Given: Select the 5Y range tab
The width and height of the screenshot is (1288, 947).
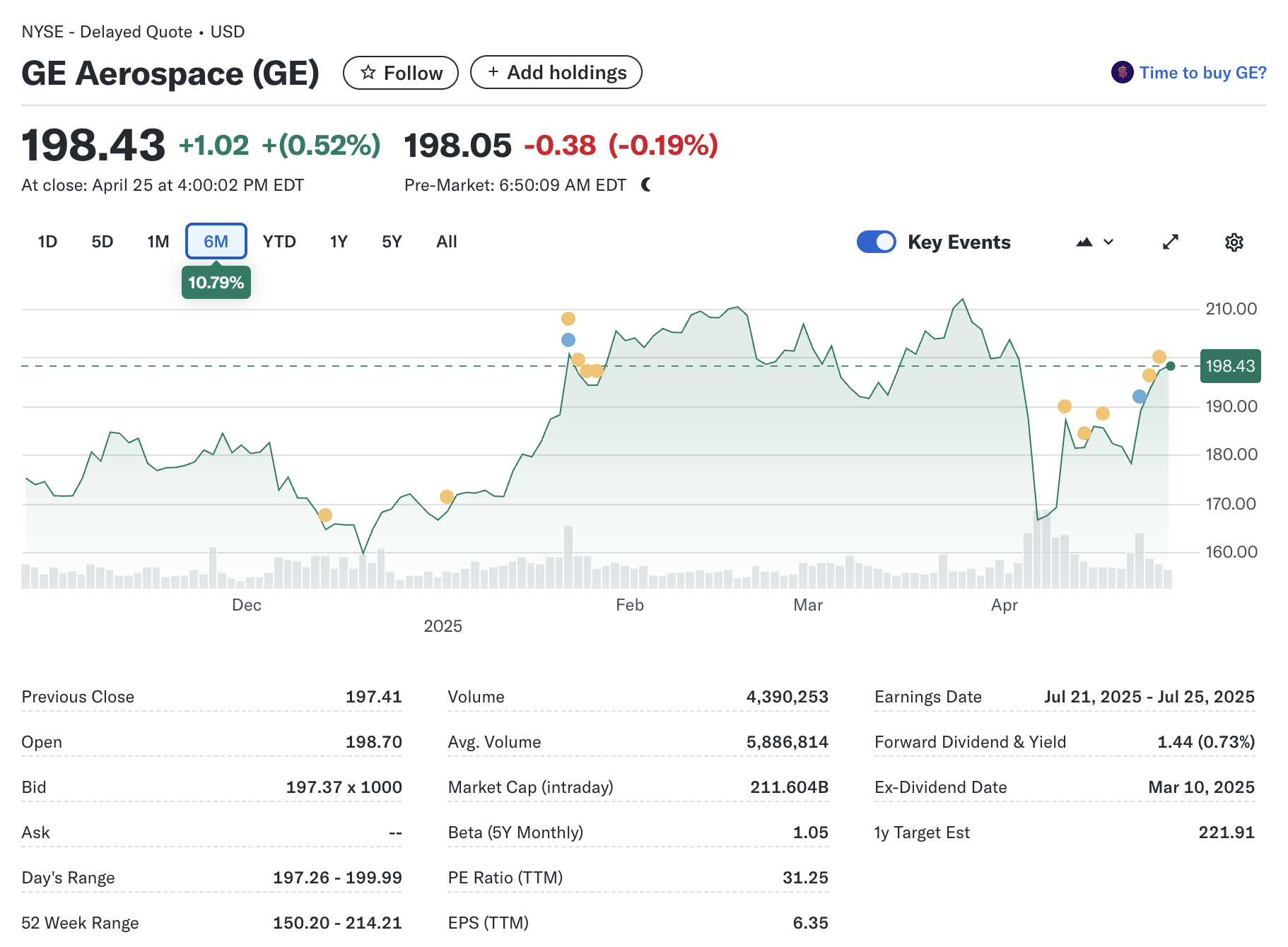Looking at the screenshot, I should pyautogui.click(x=392, y=242).
